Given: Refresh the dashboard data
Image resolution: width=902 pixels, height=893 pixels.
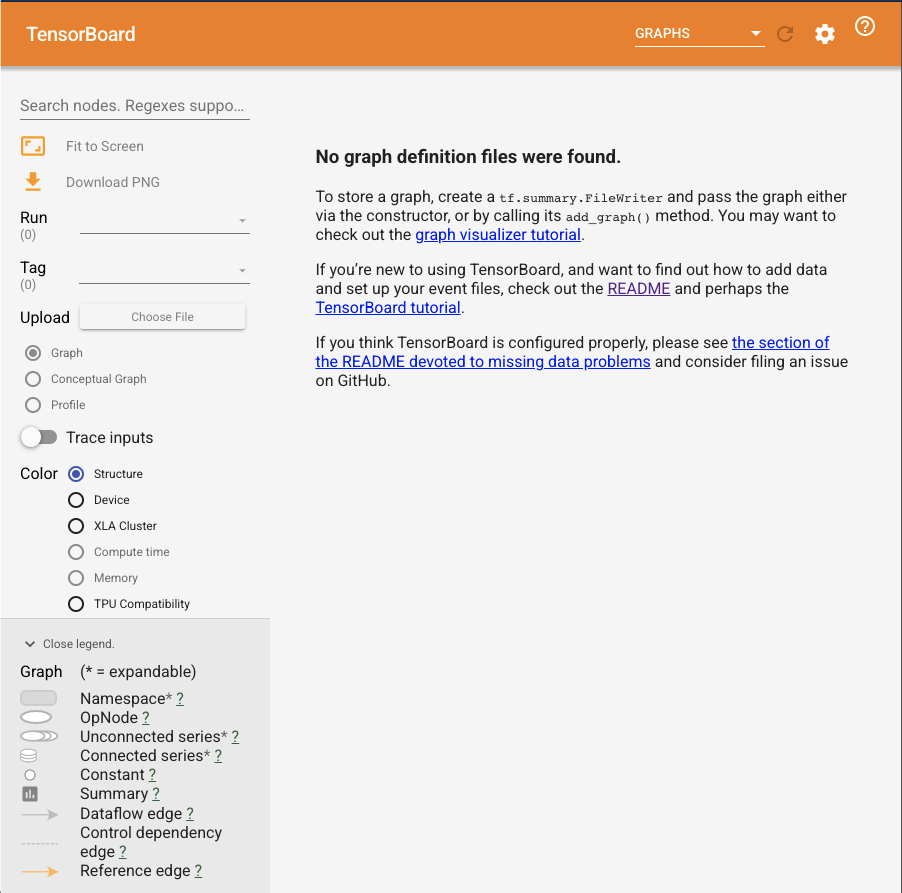Looking at the screenshot, I should (785, 33).
